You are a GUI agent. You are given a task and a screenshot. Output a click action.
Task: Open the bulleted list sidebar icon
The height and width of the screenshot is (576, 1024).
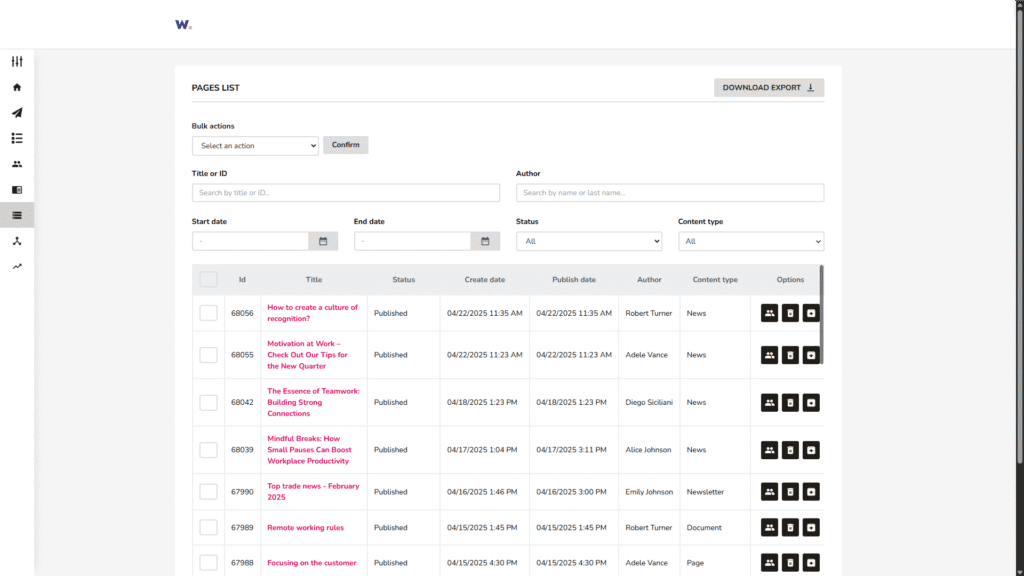[17, 138]
